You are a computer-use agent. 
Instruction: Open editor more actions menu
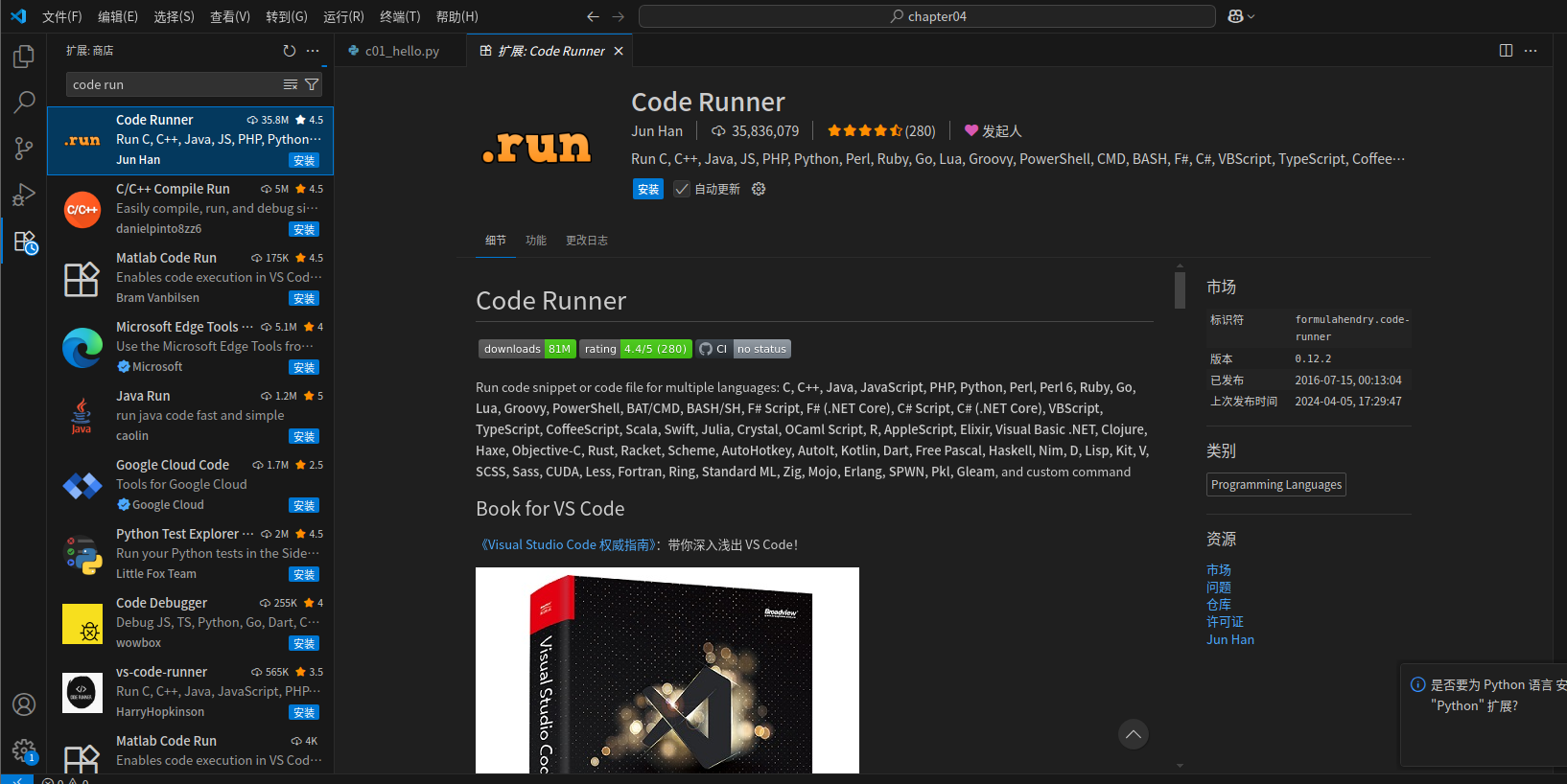[x=1531, y=51]
